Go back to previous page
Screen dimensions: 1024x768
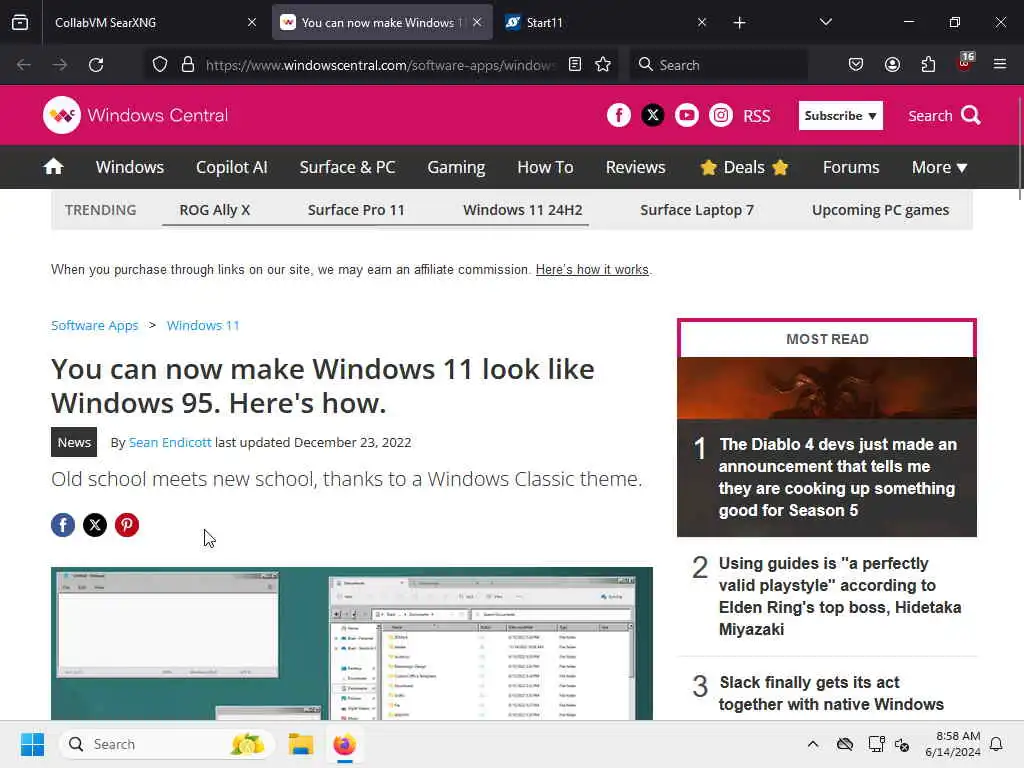click(24, 65)
